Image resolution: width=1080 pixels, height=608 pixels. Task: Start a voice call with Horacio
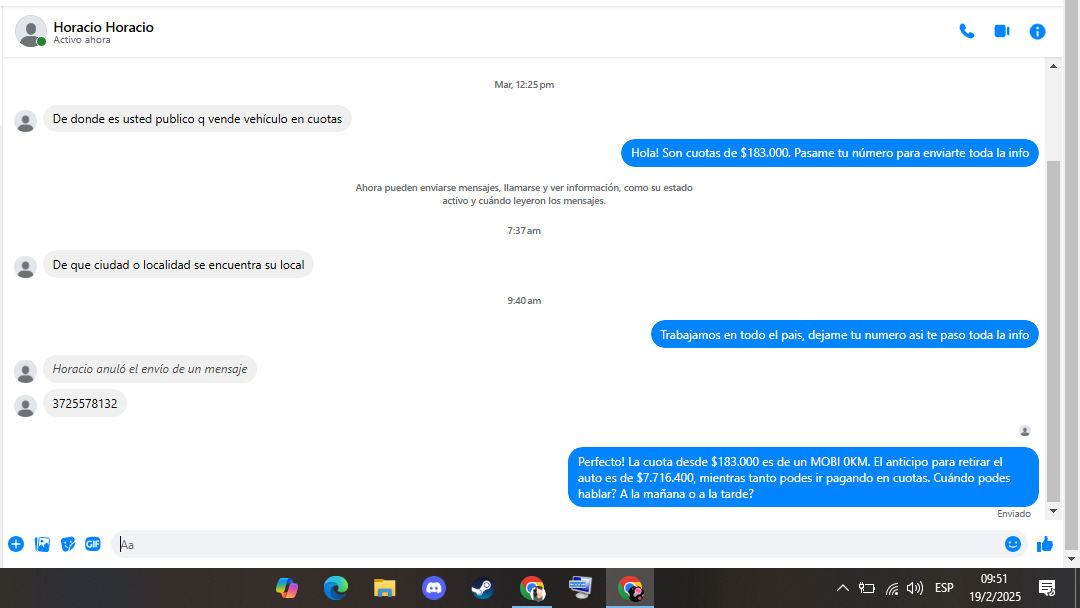pyautogui.click(x=966, y=31)
